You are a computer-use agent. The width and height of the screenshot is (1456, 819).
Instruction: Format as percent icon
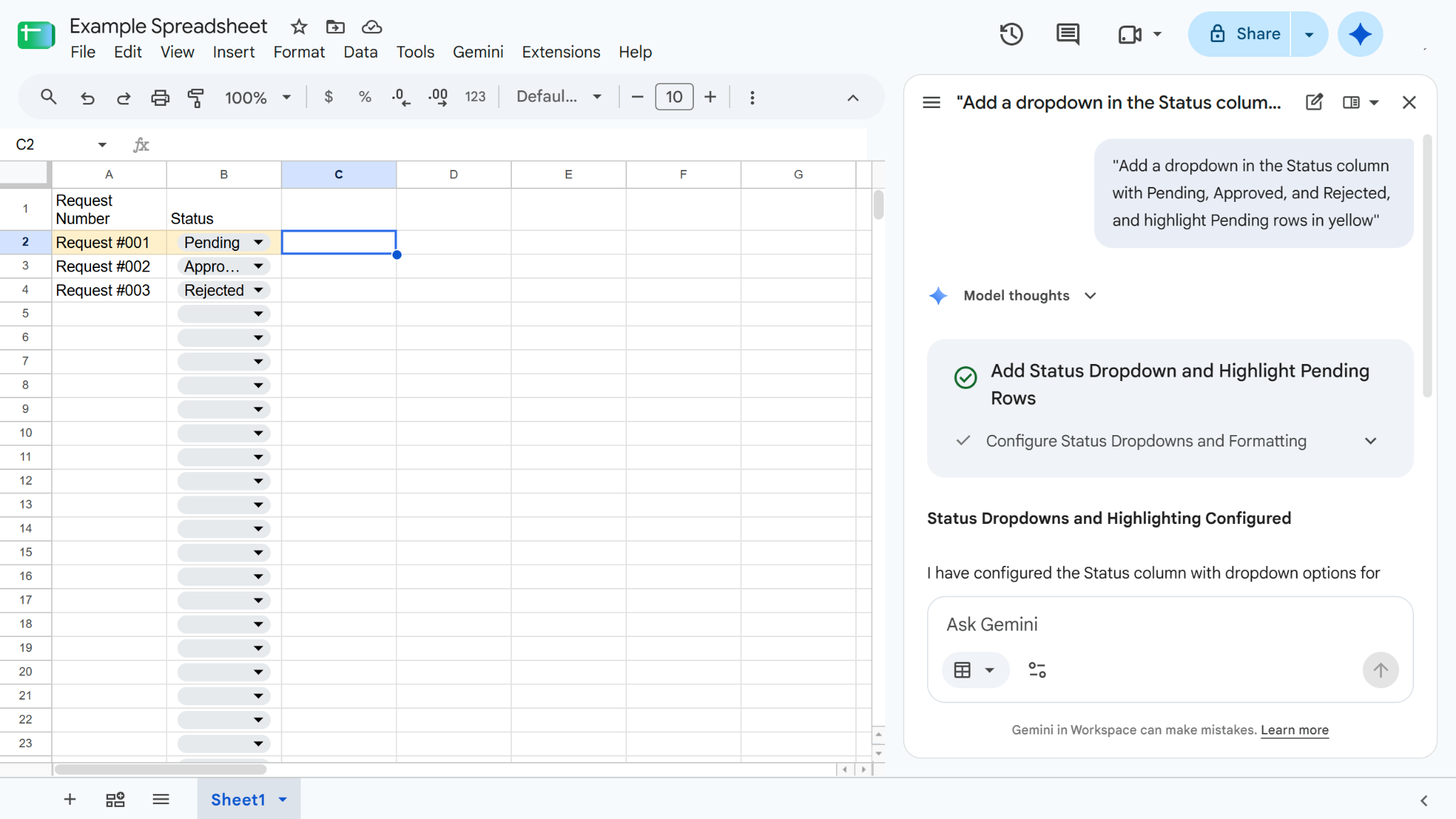tap(365, 97)
